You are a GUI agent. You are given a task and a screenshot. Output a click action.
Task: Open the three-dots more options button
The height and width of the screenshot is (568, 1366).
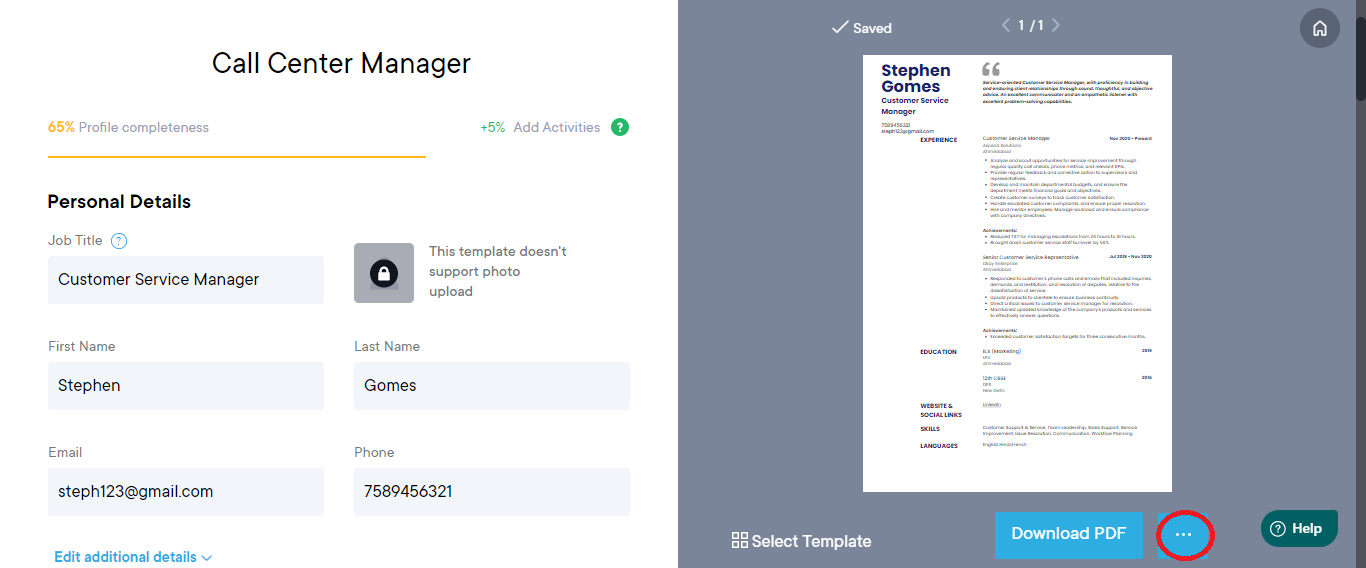(x=1184, y=535)
